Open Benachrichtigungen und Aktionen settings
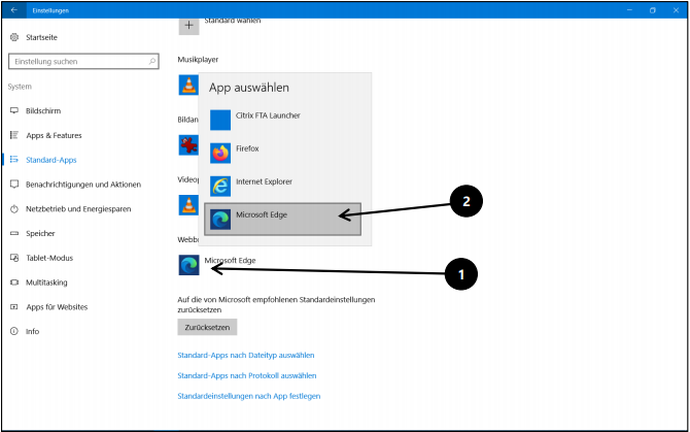690x432 pixels. (82, 184)
